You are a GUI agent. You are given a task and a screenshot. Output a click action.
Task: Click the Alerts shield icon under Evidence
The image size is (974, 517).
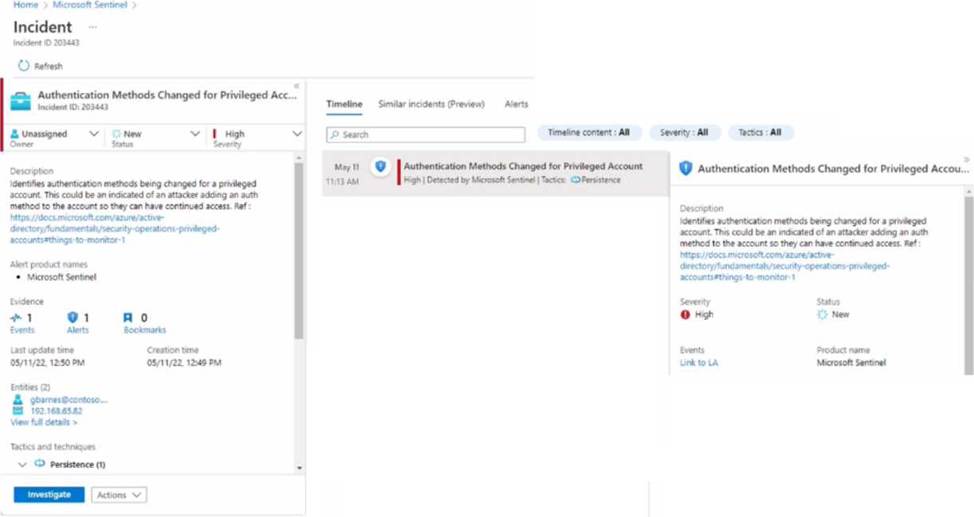pos(73,318)
